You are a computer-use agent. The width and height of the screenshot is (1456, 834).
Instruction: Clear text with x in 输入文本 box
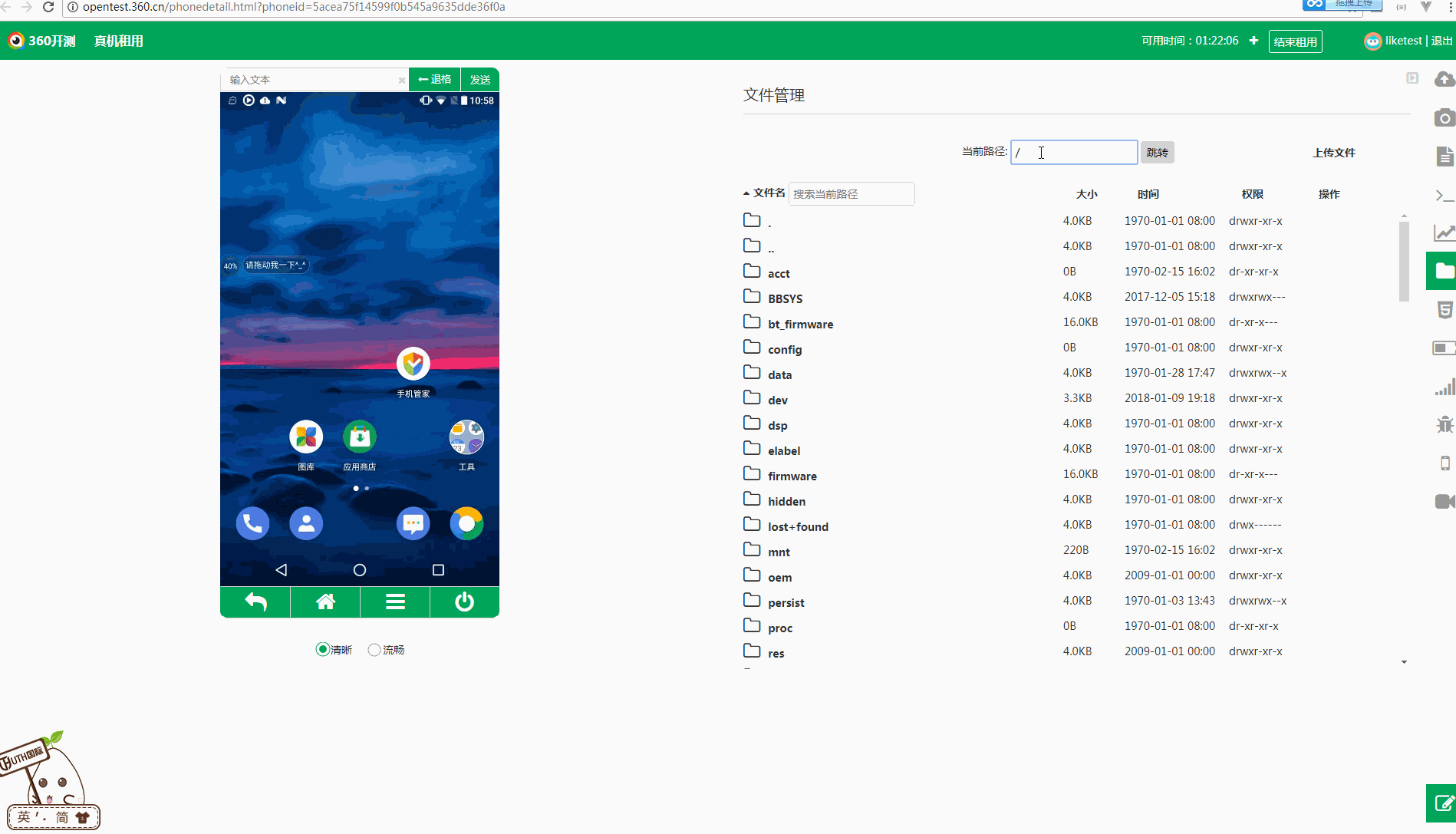(401, 80)
